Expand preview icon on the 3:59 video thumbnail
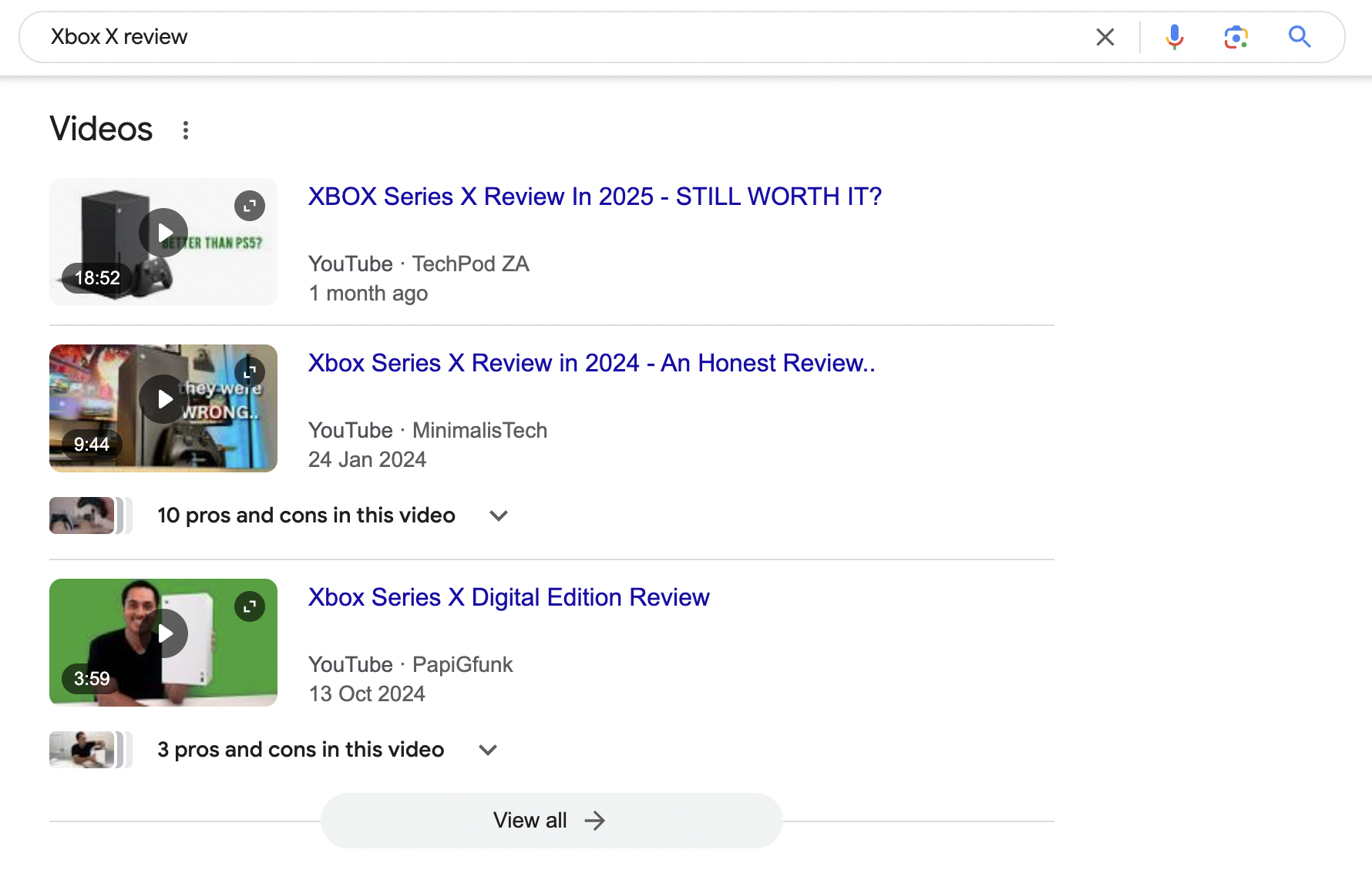This screenshot has width=1372, height=880. coord(250,606)
